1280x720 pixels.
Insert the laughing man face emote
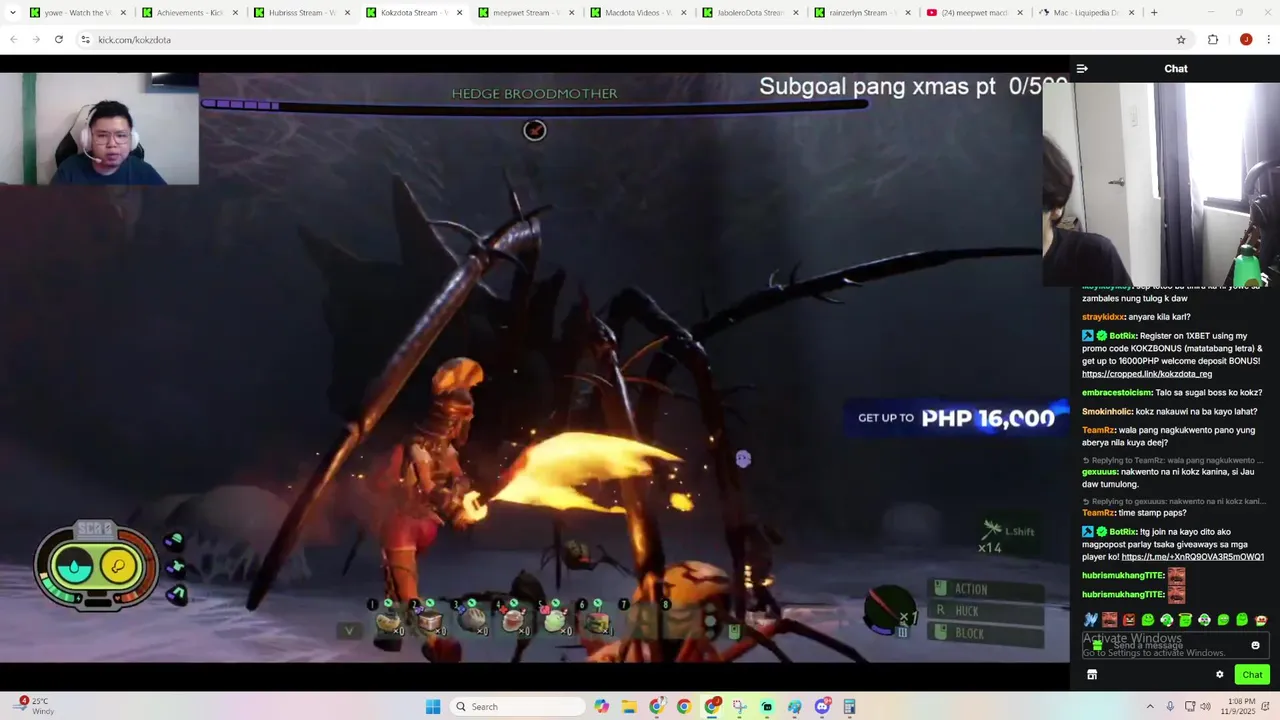1109,620
